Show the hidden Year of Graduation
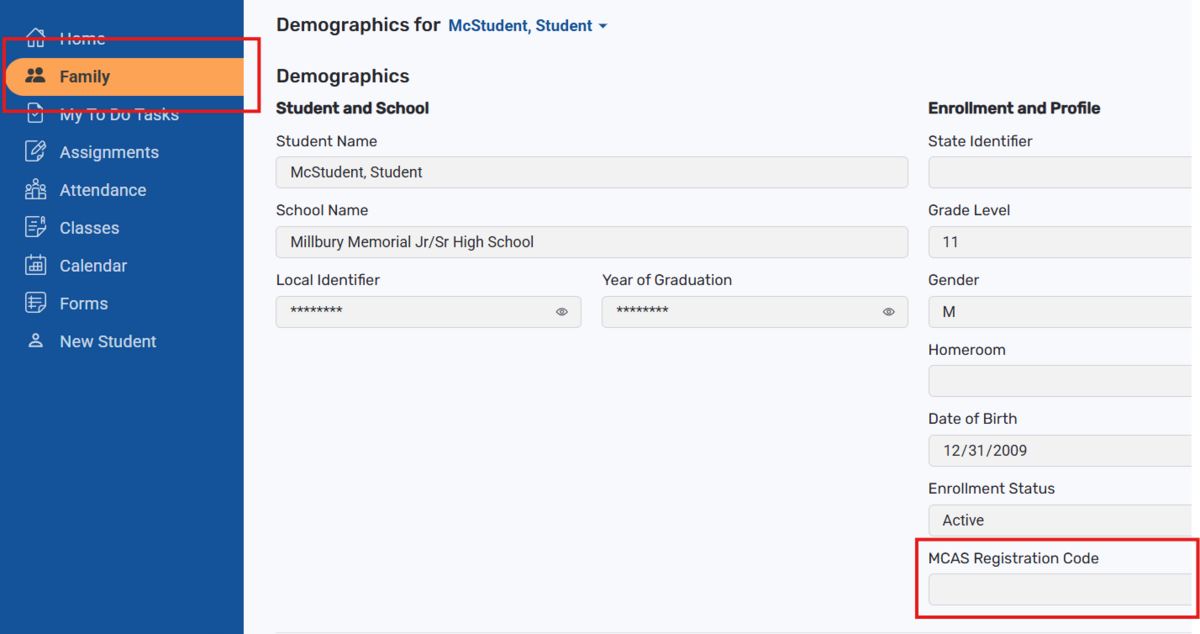1200x634 pixels. (x=888, y=312)
